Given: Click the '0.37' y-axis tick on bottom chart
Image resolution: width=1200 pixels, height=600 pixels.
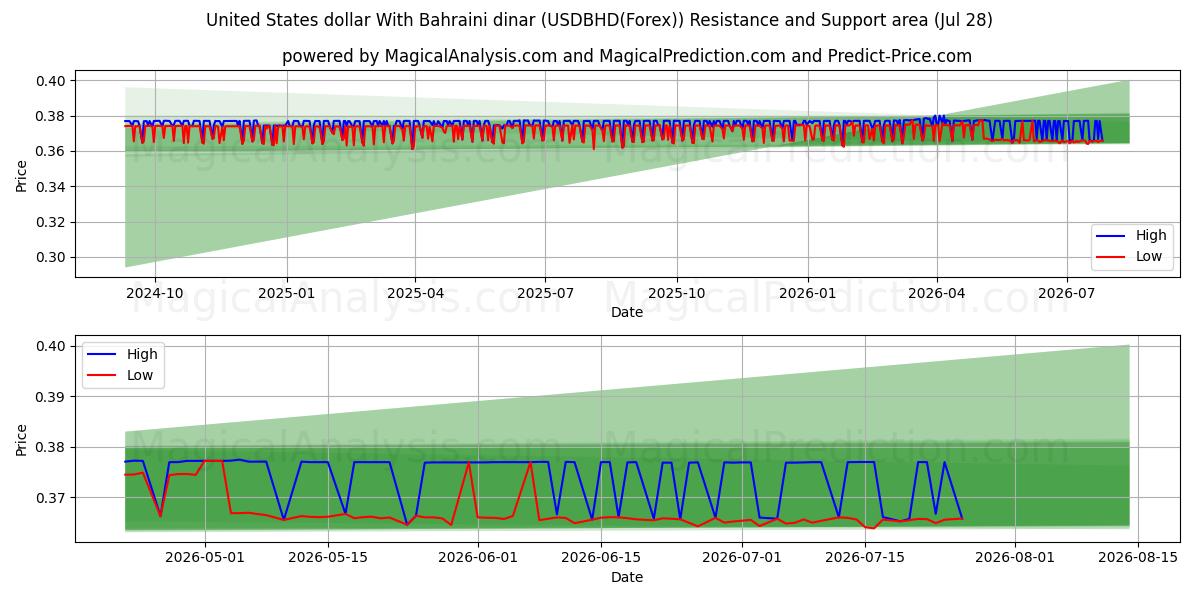Looking at the screenshot, I should click(x=52, y=498).
